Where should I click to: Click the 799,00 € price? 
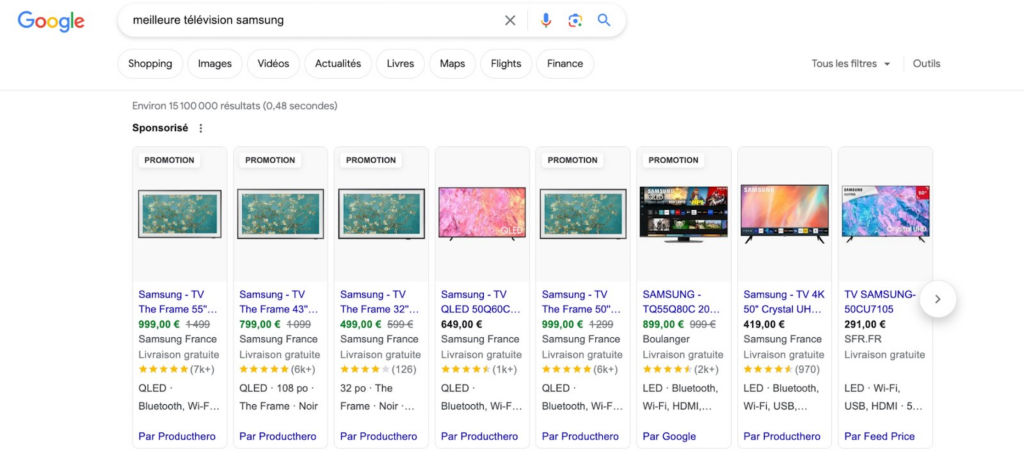click(260, 324)
